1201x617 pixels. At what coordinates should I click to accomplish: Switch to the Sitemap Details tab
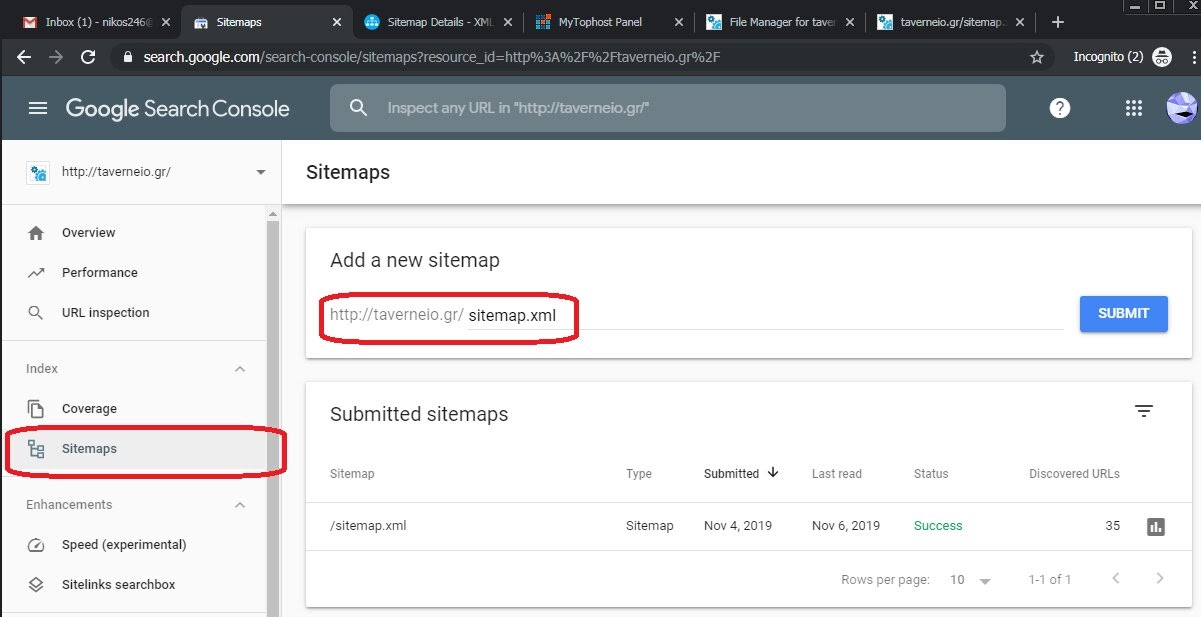(437, 22)
